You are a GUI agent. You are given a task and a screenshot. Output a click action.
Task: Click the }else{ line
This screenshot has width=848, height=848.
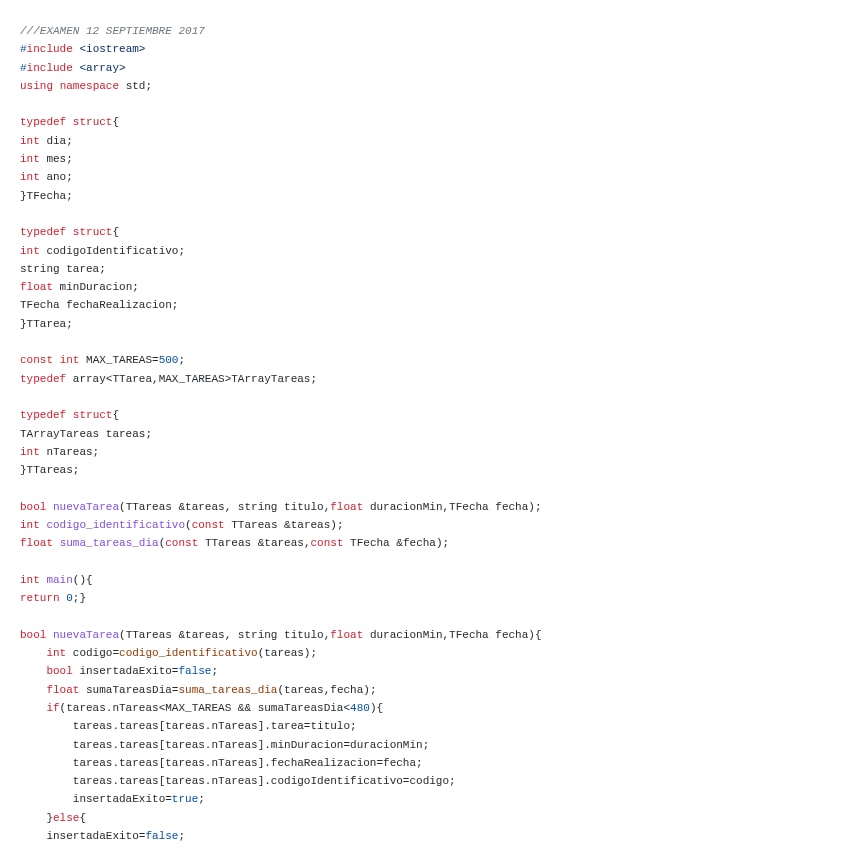pyautogui.click(x=66, y=817)
